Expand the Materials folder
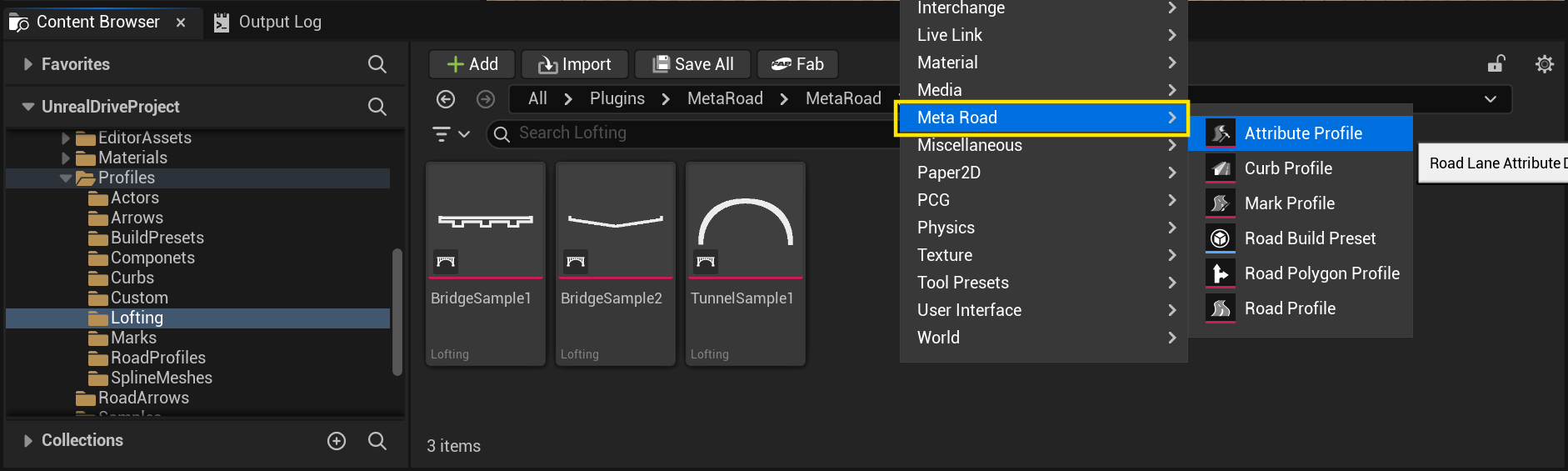1568x471 pixels. 66,158
